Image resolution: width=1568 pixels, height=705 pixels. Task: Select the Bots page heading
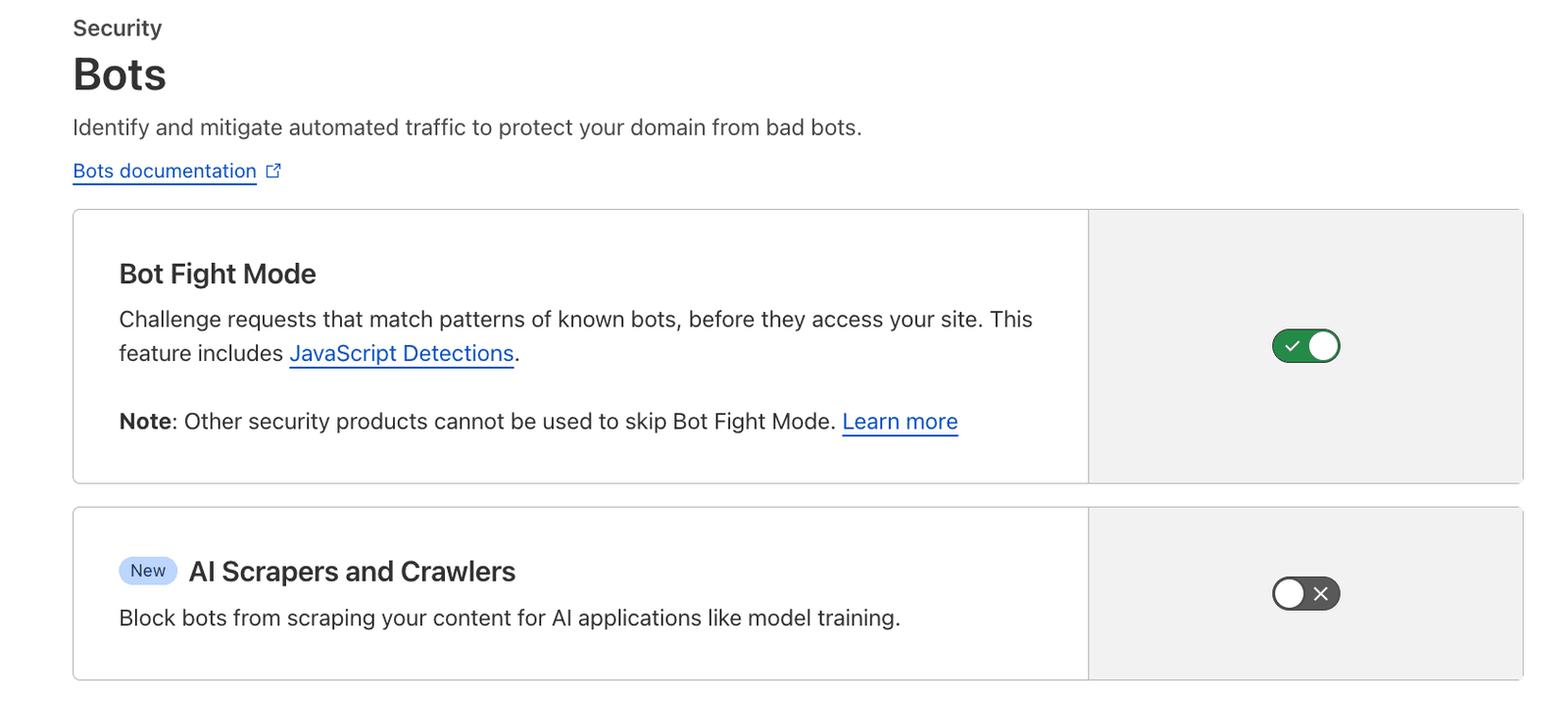(x=119, y=74)
